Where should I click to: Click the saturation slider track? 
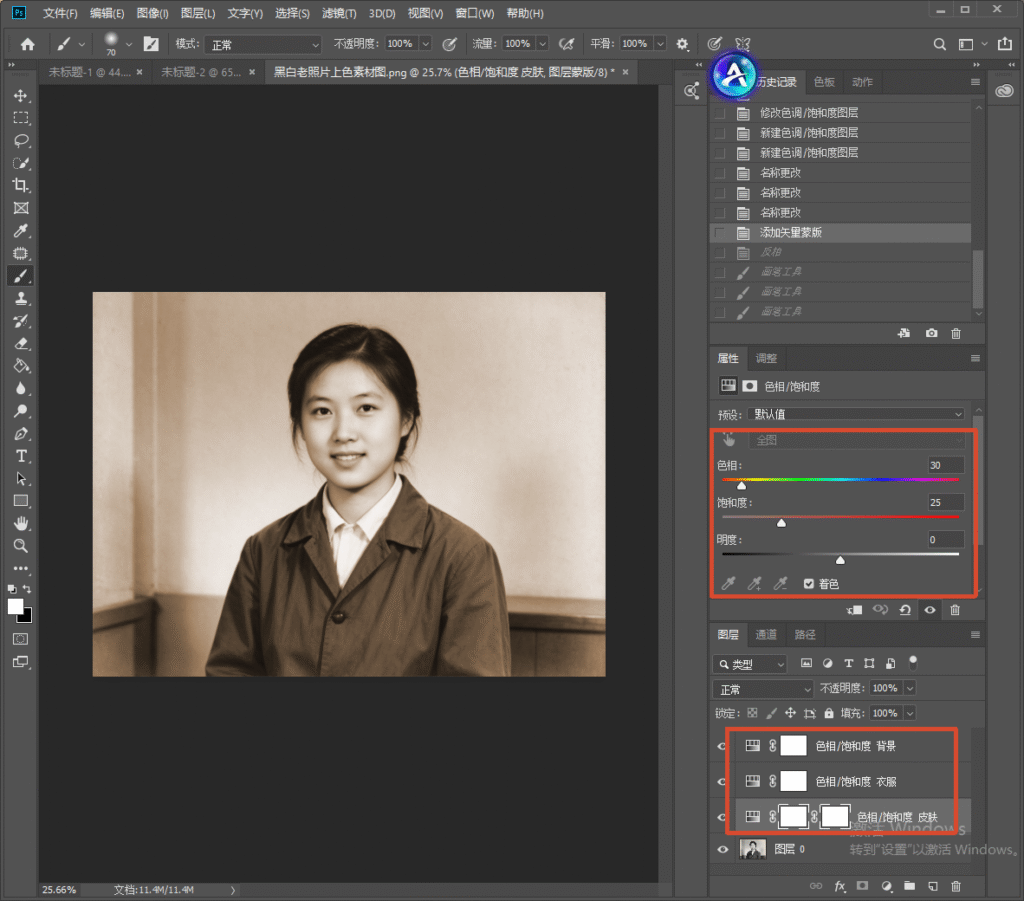pyautogui.click(x=840, y=517)
